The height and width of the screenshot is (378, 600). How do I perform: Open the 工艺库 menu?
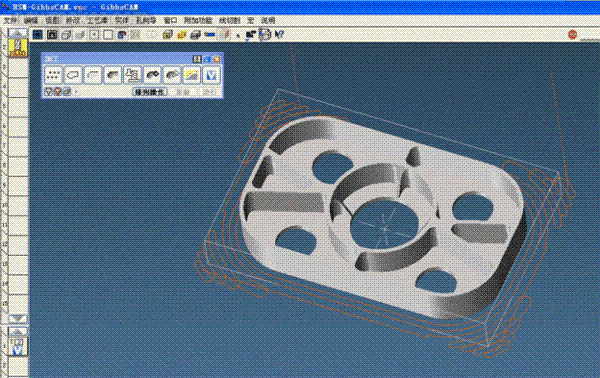point(97,20)
